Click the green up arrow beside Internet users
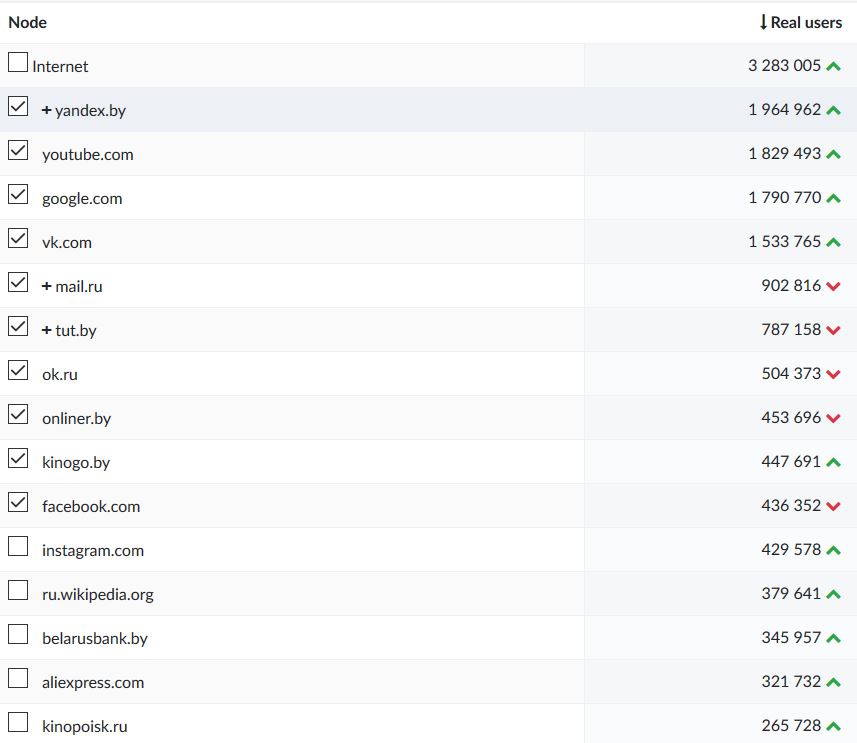857x743 pixels. [833, 66]
